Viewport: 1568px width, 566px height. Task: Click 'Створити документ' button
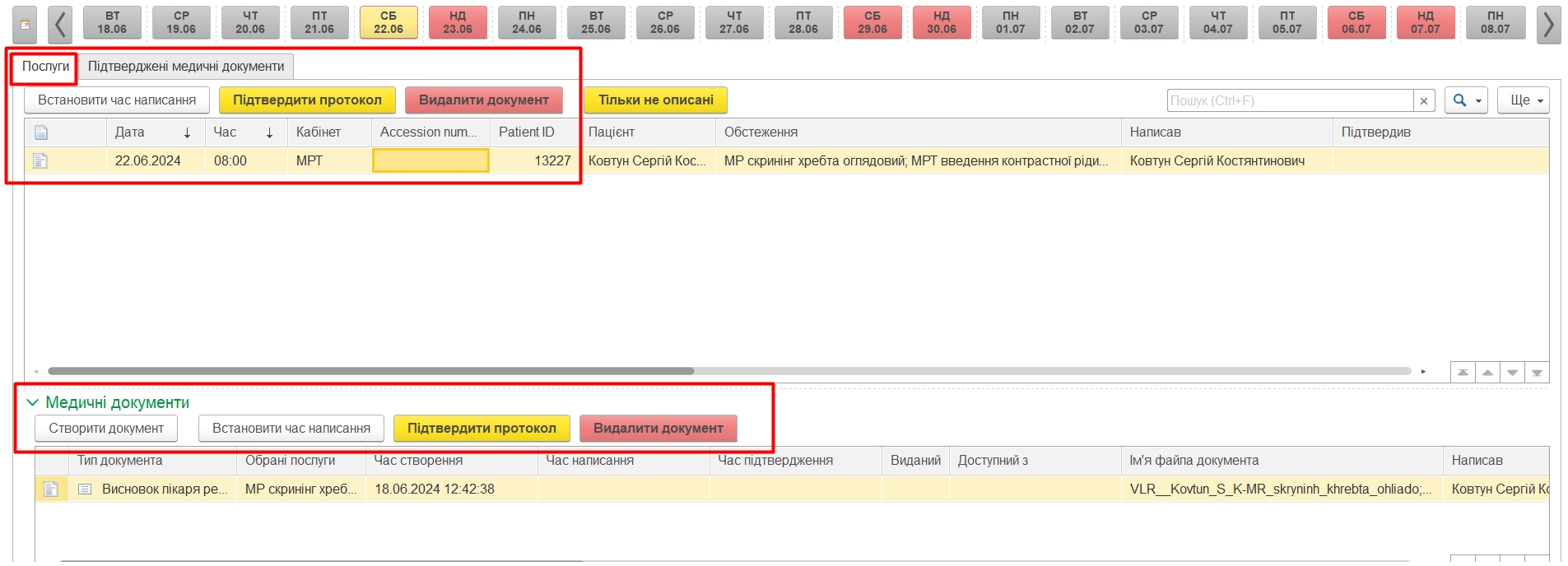pos(106,429)
